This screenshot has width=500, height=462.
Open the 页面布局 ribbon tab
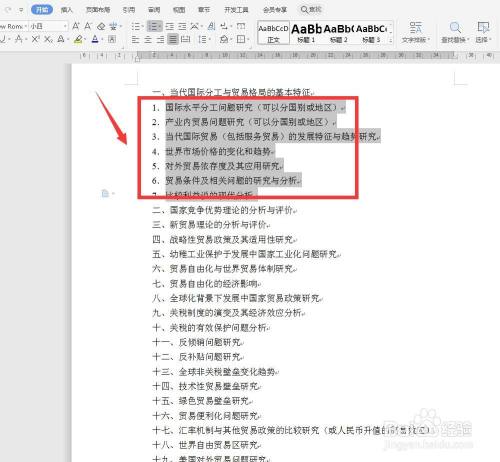pyautogui.click(x=98, y=10)
